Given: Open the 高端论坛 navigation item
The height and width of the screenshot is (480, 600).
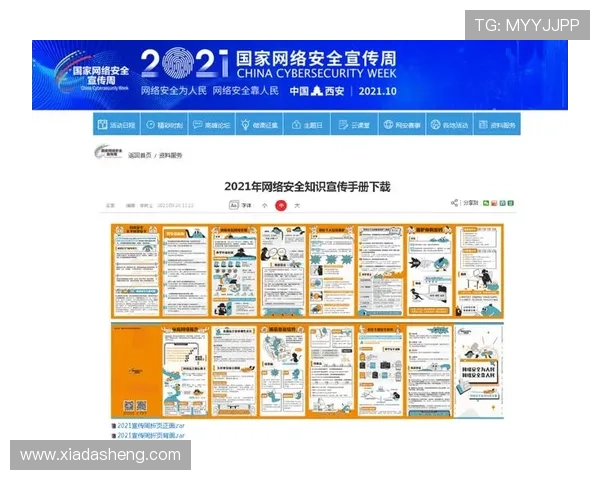Looking at the screenshot, I should pyautogui.click(x=212, y=124).
